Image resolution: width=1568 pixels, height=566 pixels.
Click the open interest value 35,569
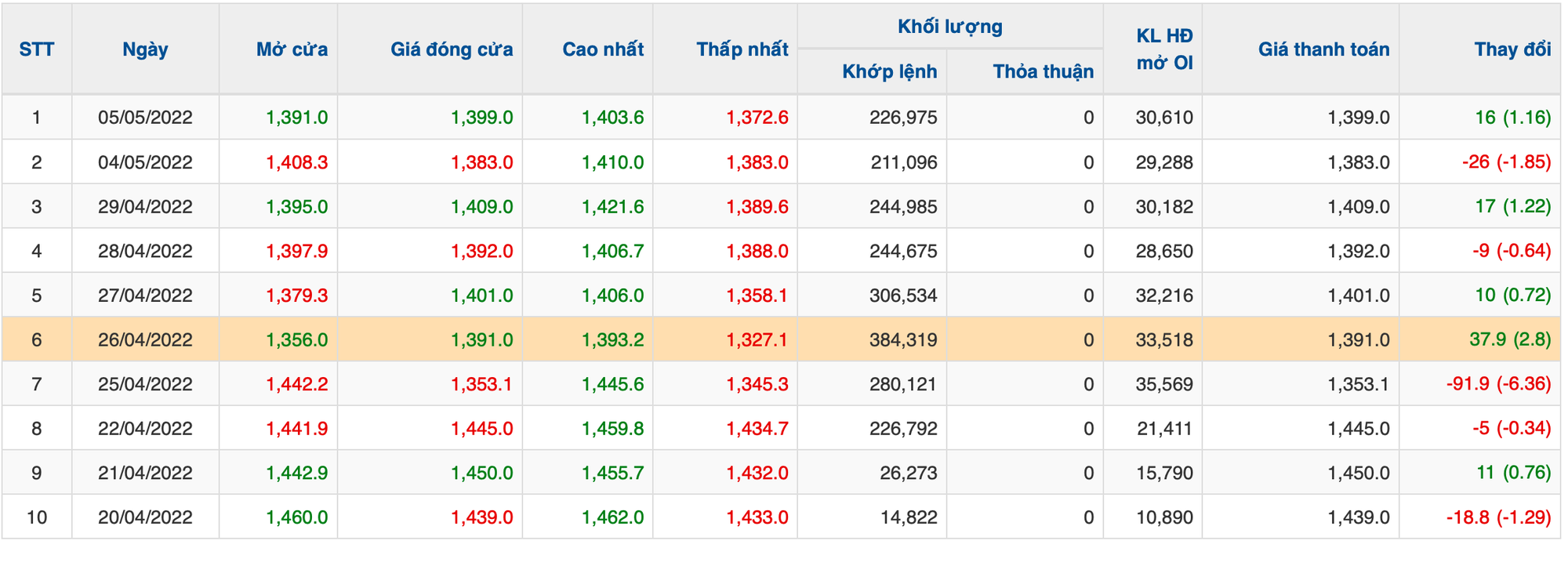[x=1164, y=384]
